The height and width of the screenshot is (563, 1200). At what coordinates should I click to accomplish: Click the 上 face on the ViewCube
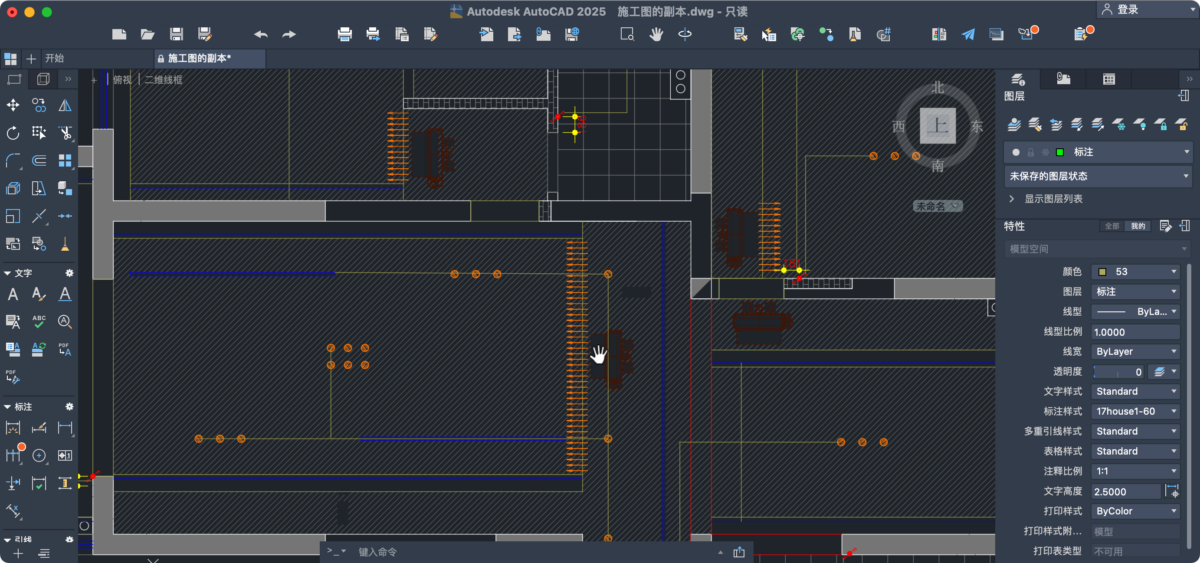click(x=937, y=125)
